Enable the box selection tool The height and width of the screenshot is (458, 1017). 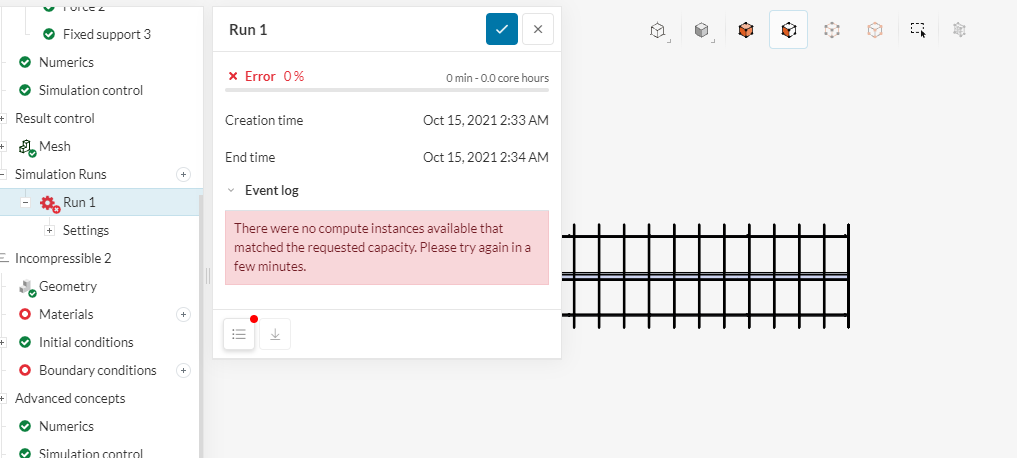pos(918,31)
